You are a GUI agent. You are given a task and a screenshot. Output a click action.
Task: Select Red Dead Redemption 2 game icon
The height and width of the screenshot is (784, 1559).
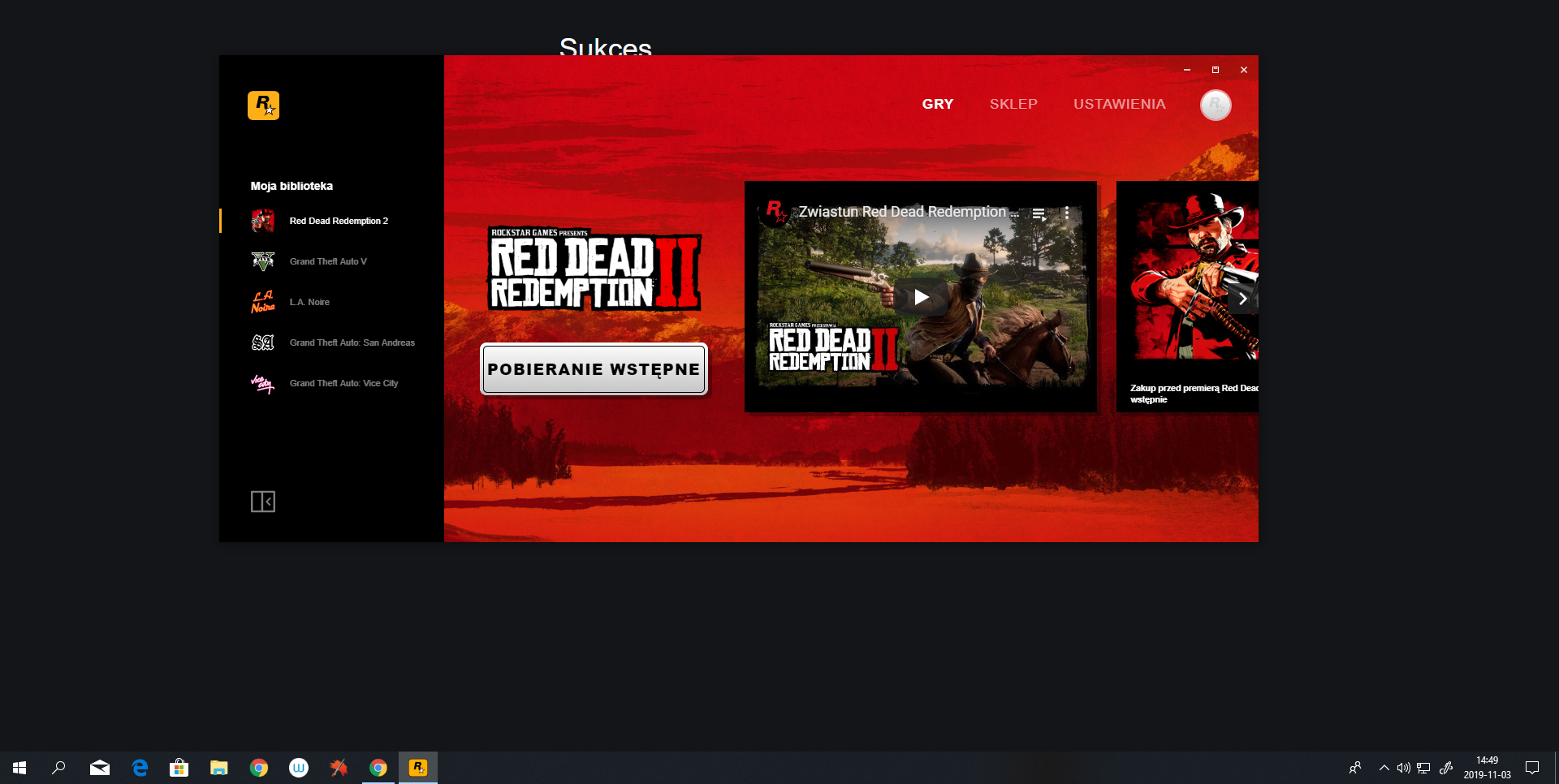263,221
